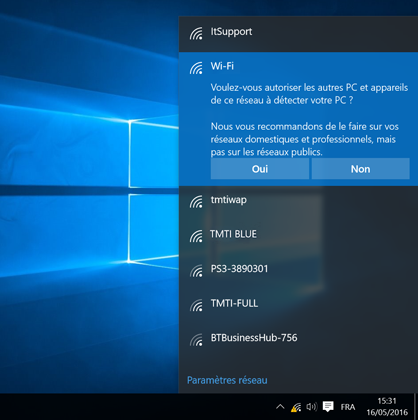Click the Wi-Fi icon beside PS3-3890301
The height and width of the screenshot is (420, 418).
click(x=196, y=271)
